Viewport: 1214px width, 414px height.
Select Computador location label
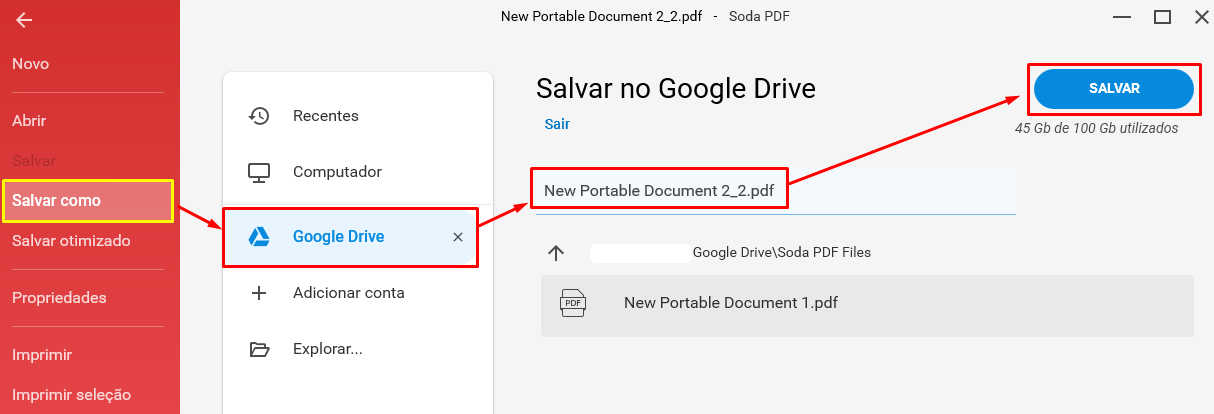(x=337, y=172)
